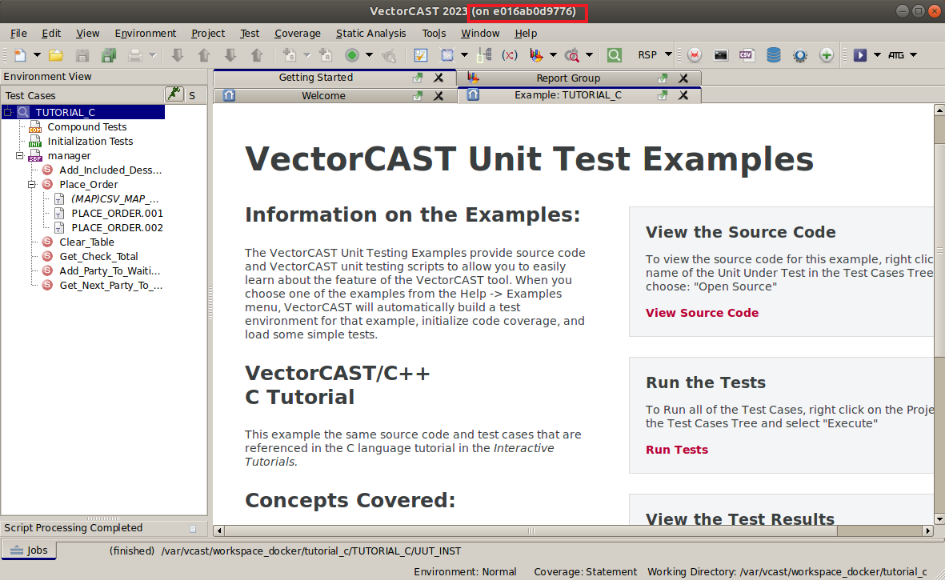945x580 pixels.
Task: Open the Coverage menu
Action: (x=297, y=33)
